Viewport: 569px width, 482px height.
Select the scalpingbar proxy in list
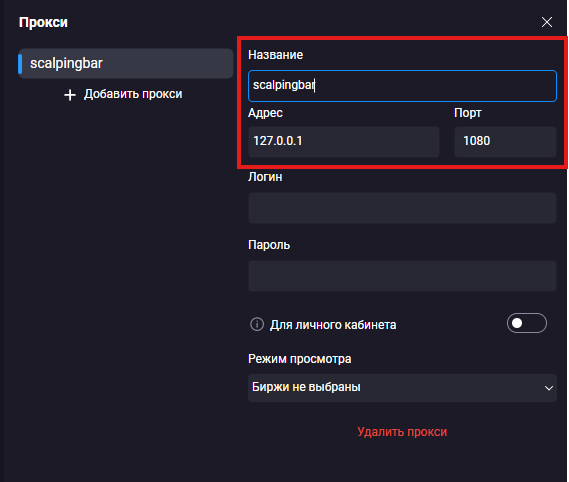tap(126, 64)
